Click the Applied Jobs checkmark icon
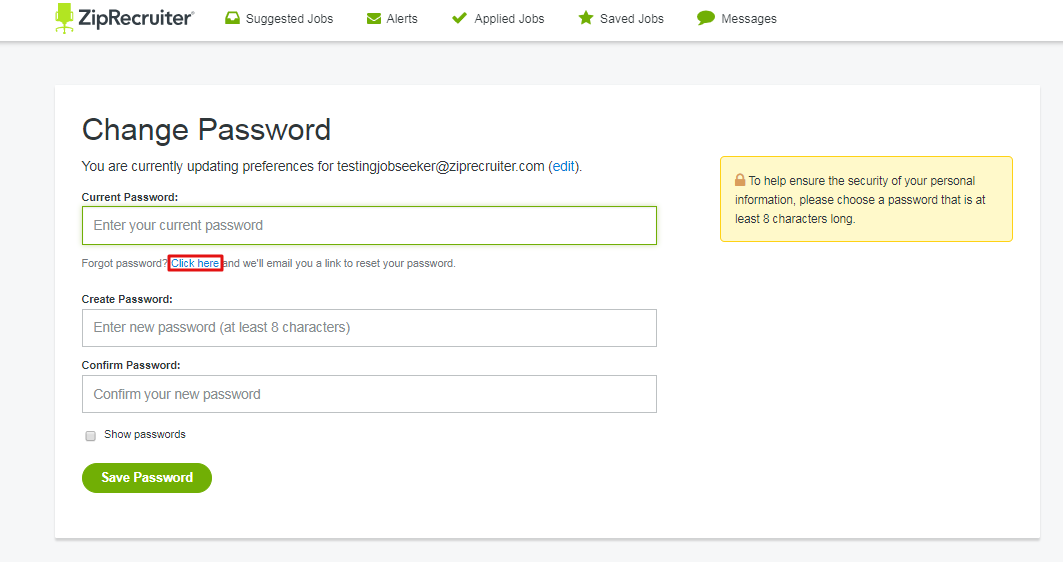This screenshot has height=562, width=1063. click(x=459, y=18)
